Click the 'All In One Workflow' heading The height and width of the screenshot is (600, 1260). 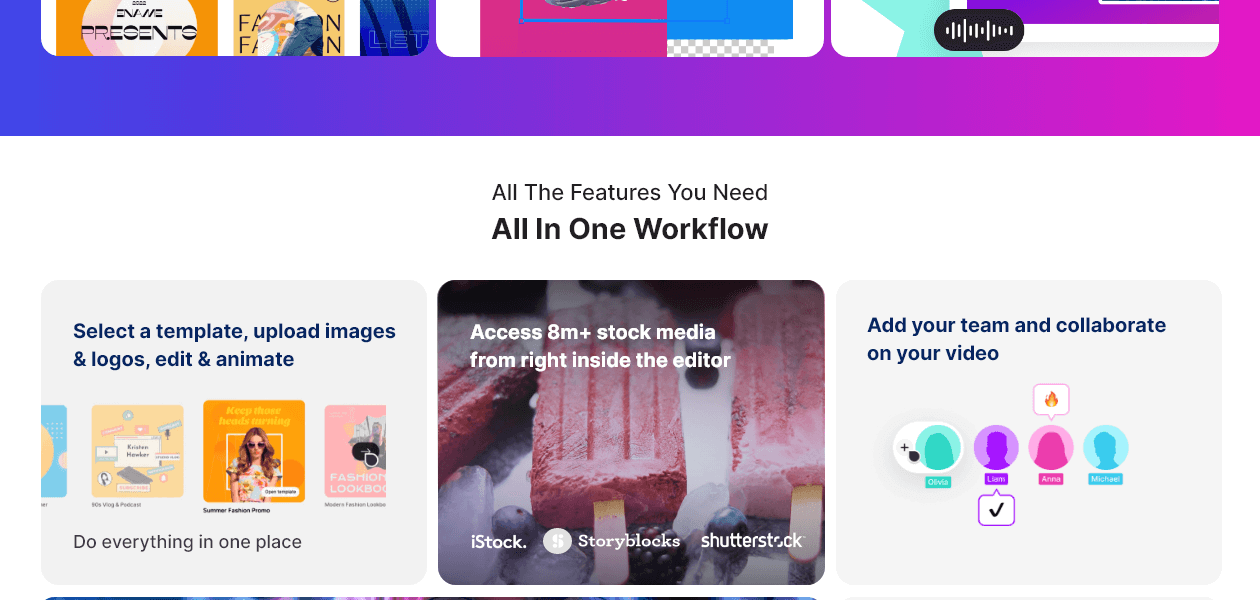(x=630, y=229)
